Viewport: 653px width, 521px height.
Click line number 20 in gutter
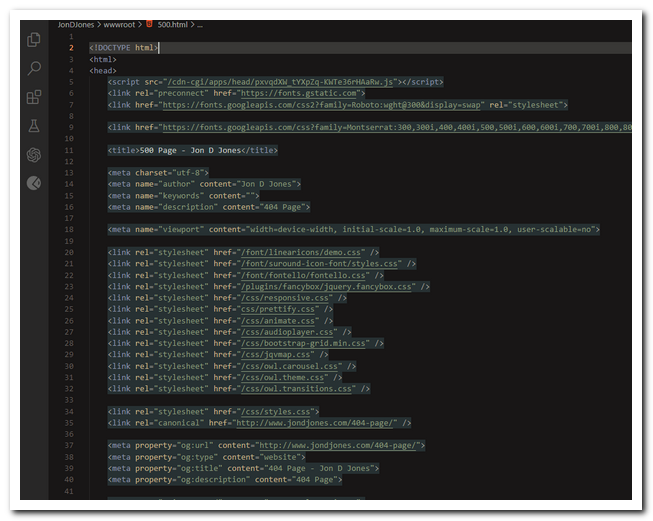(69, 252)
